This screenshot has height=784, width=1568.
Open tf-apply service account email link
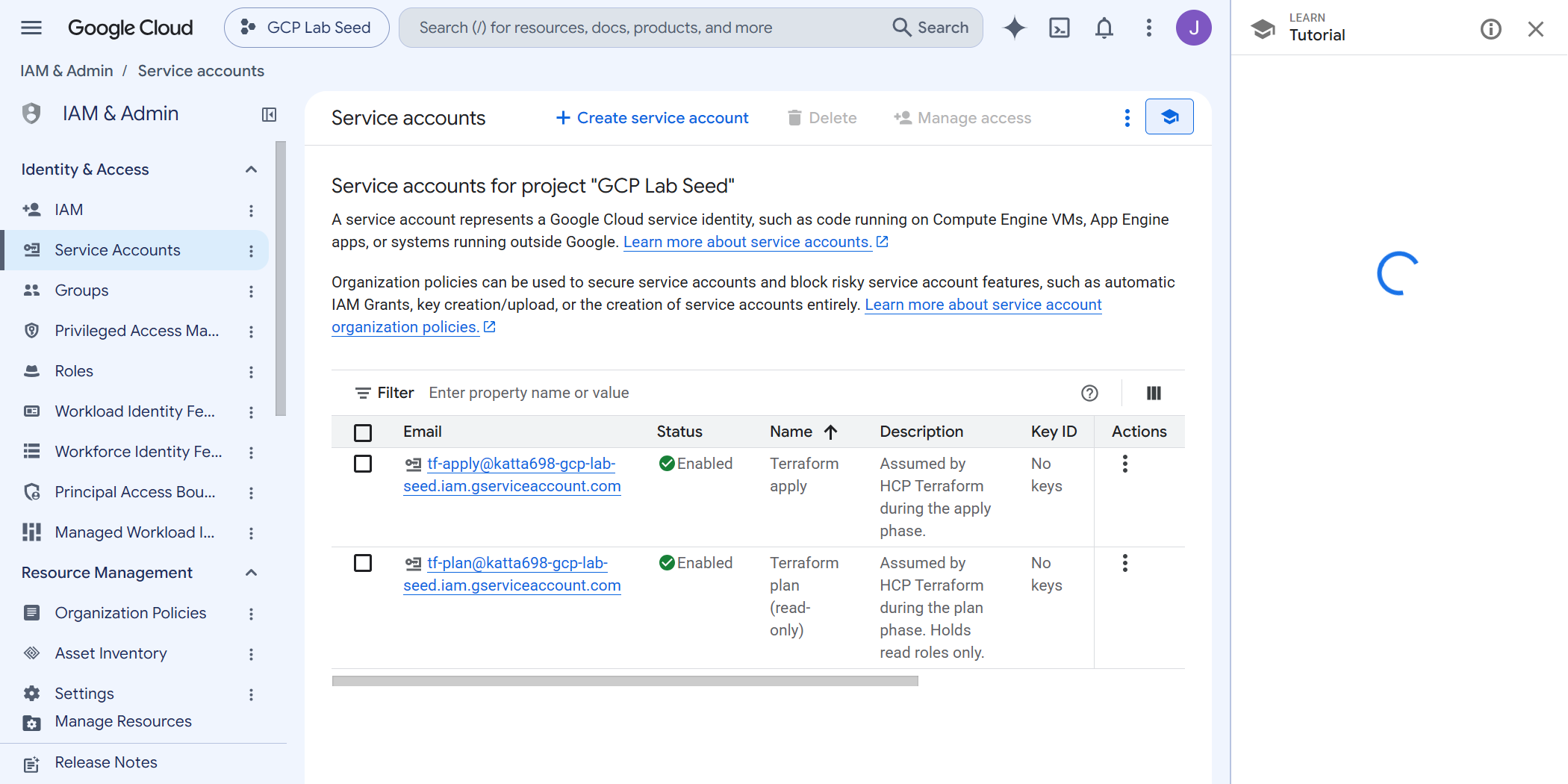pyautogui.click(x=512, y=475)
